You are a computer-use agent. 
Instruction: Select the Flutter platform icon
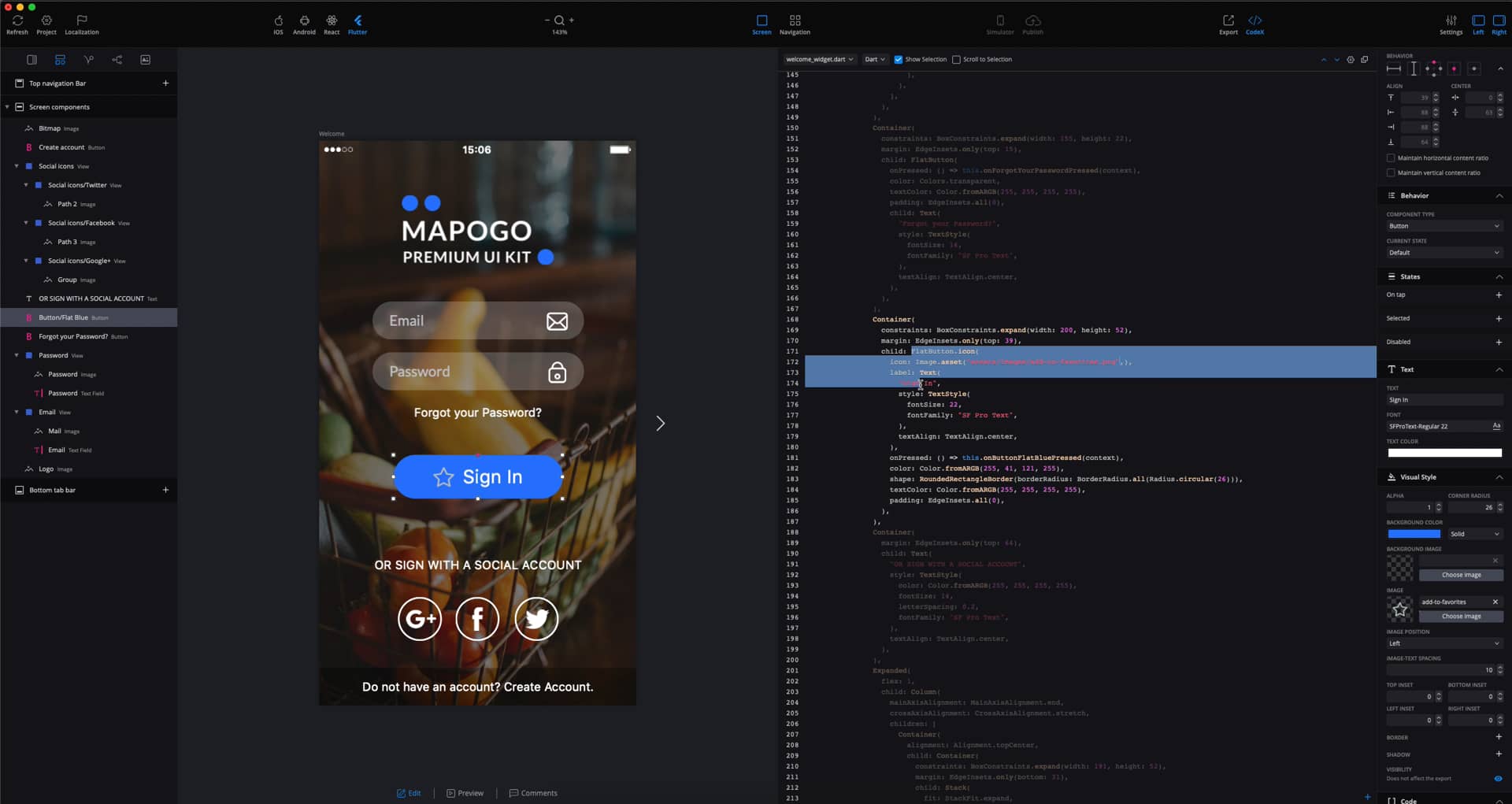coord(358,24)
